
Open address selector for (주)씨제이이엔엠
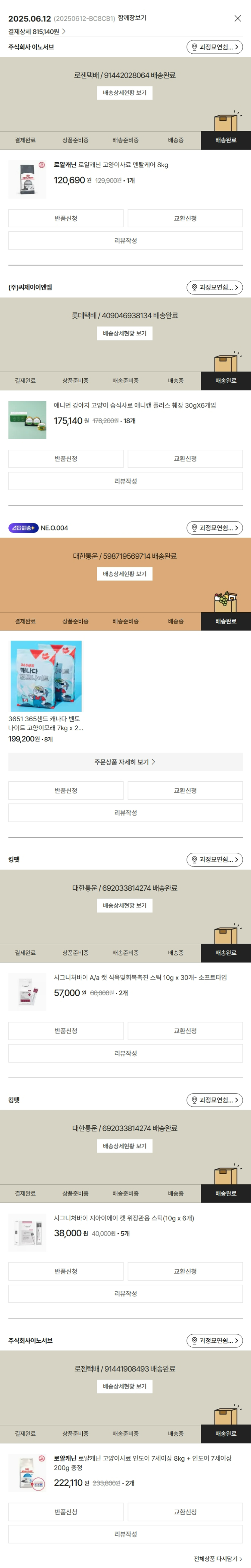215,287
